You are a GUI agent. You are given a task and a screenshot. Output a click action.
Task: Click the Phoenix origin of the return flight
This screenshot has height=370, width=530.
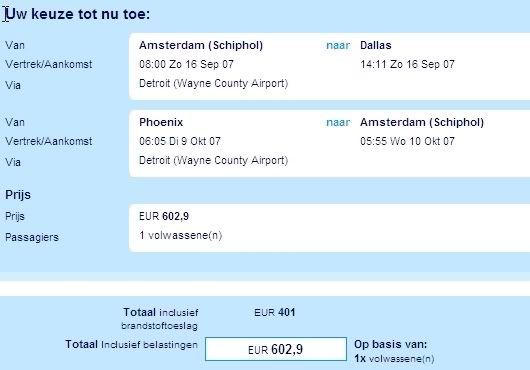[161, 122]
